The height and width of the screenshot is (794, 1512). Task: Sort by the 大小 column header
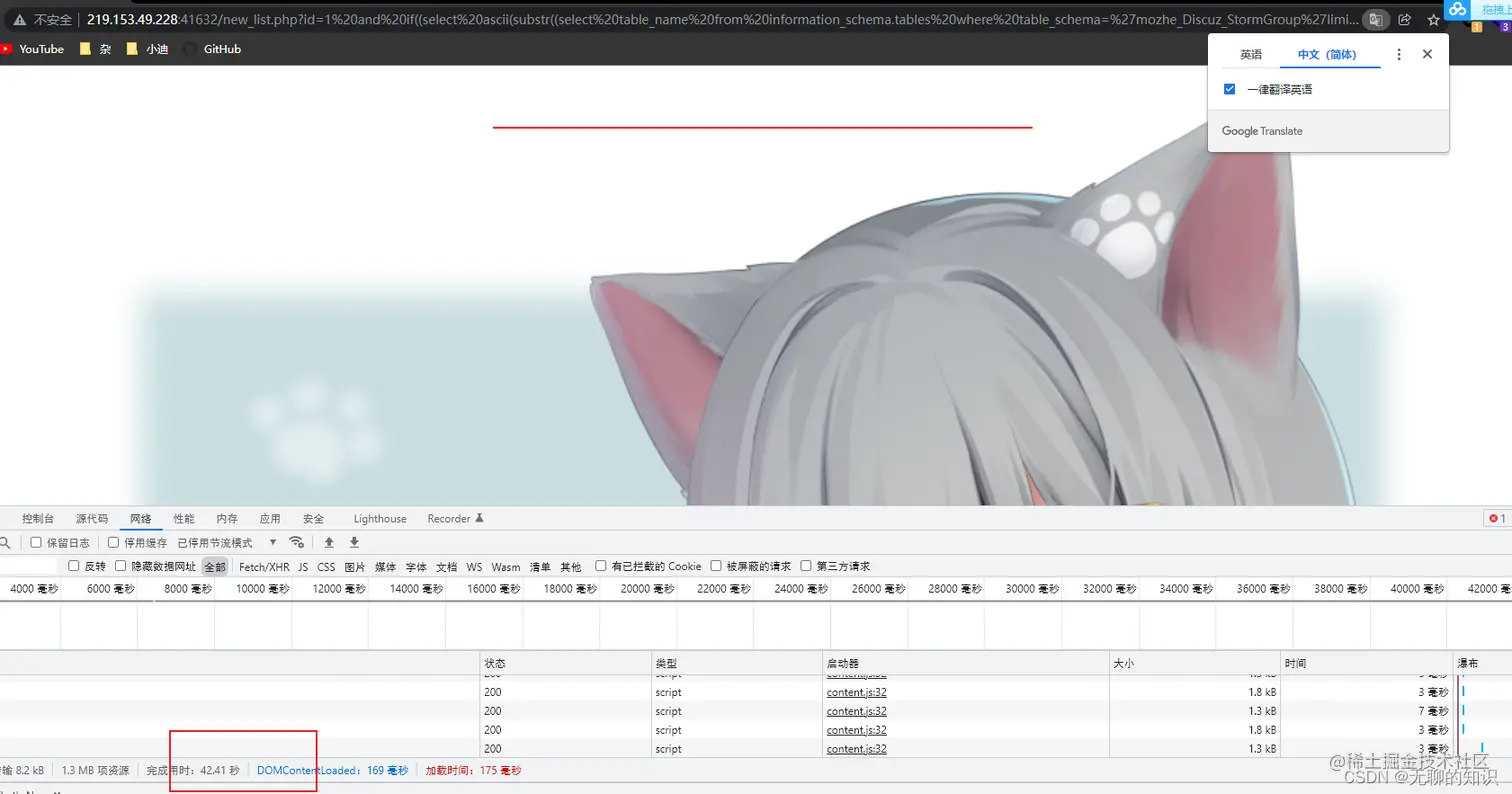click(1195, 663)
